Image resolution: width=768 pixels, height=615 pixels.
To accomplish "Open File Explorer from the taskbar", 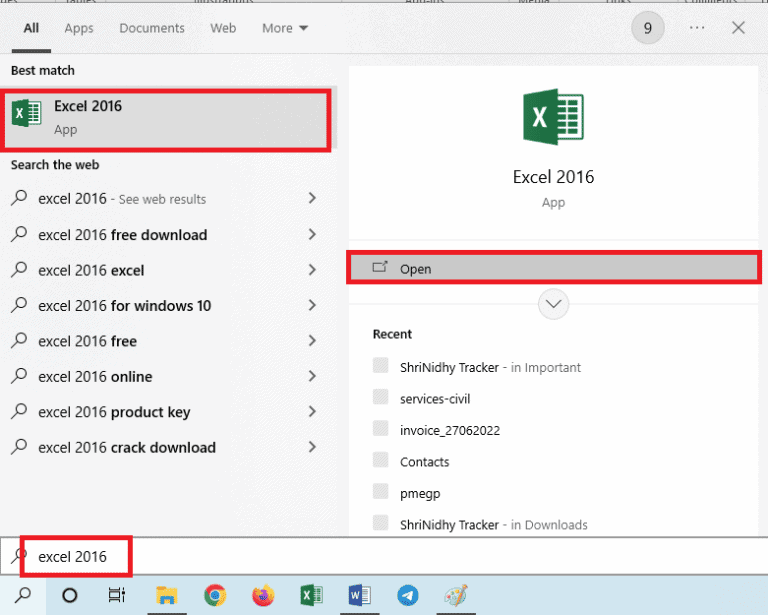I will [167, 595].
